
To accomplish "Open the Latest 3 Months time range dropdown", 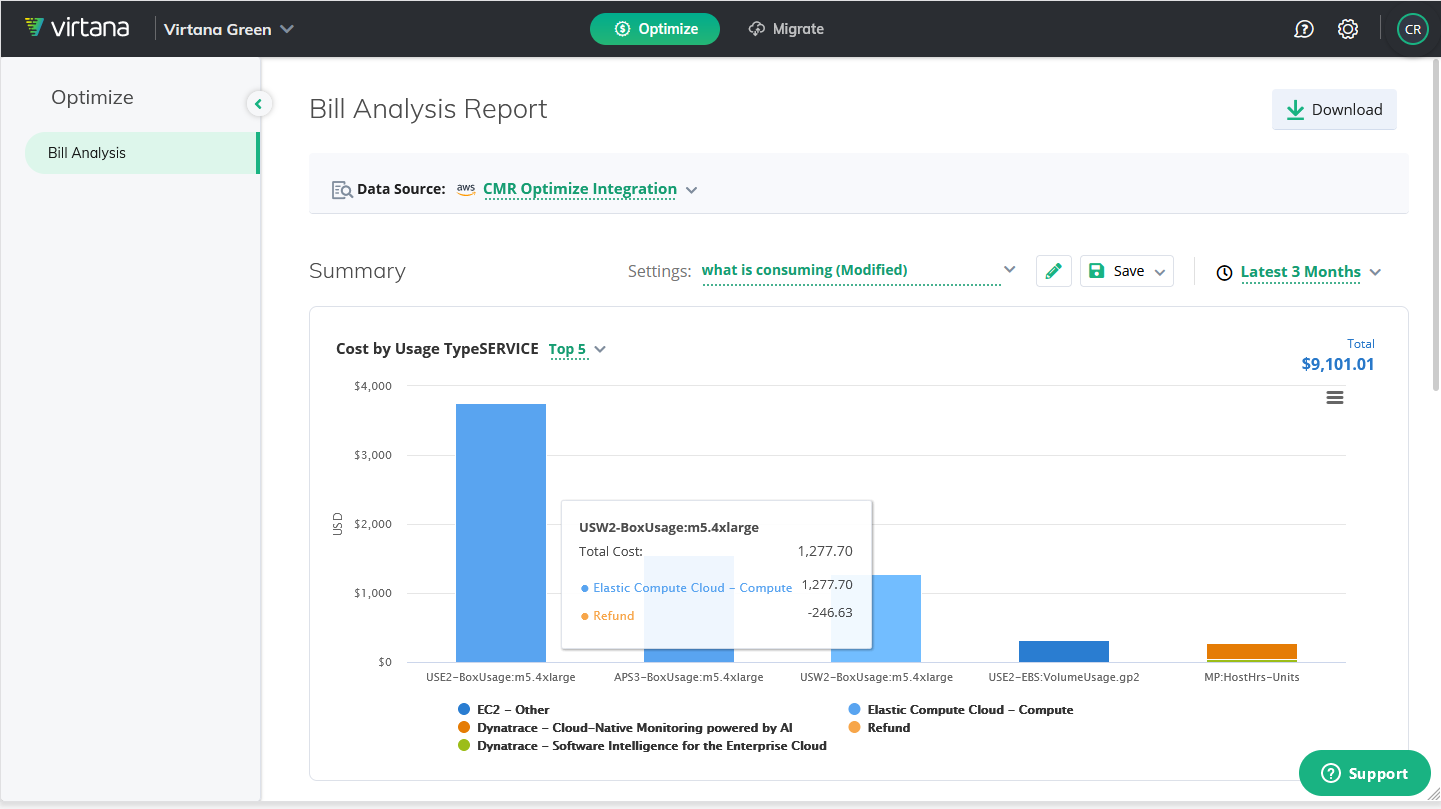I will 1310,272.
